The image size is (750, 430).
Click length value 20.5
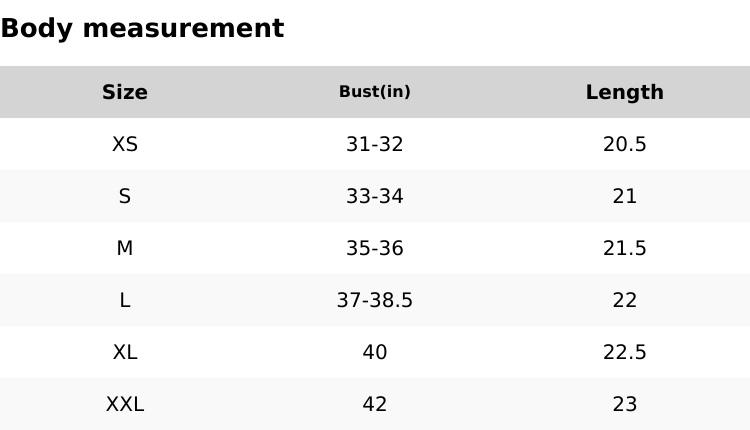[x=625, y=144]
